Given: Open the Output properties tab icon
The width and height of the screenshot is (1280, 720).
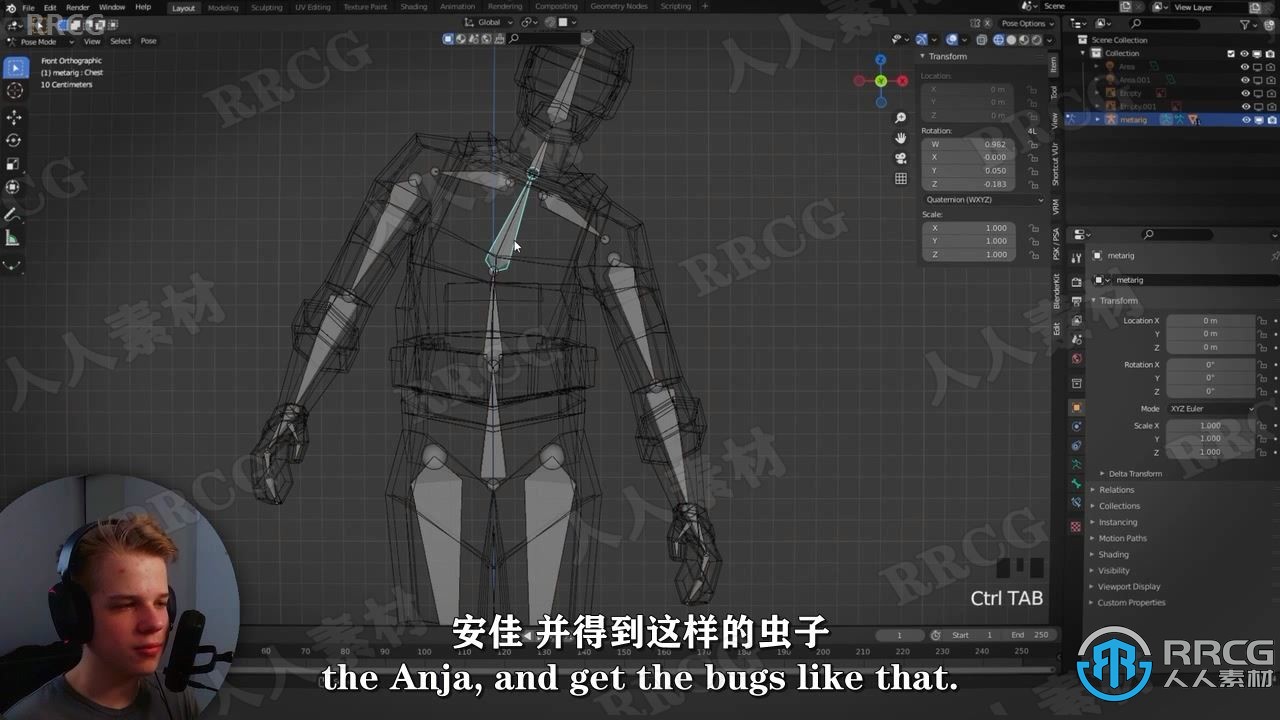Looking at the screenshot, I should pyautogui.click(x=1076, y=301).
